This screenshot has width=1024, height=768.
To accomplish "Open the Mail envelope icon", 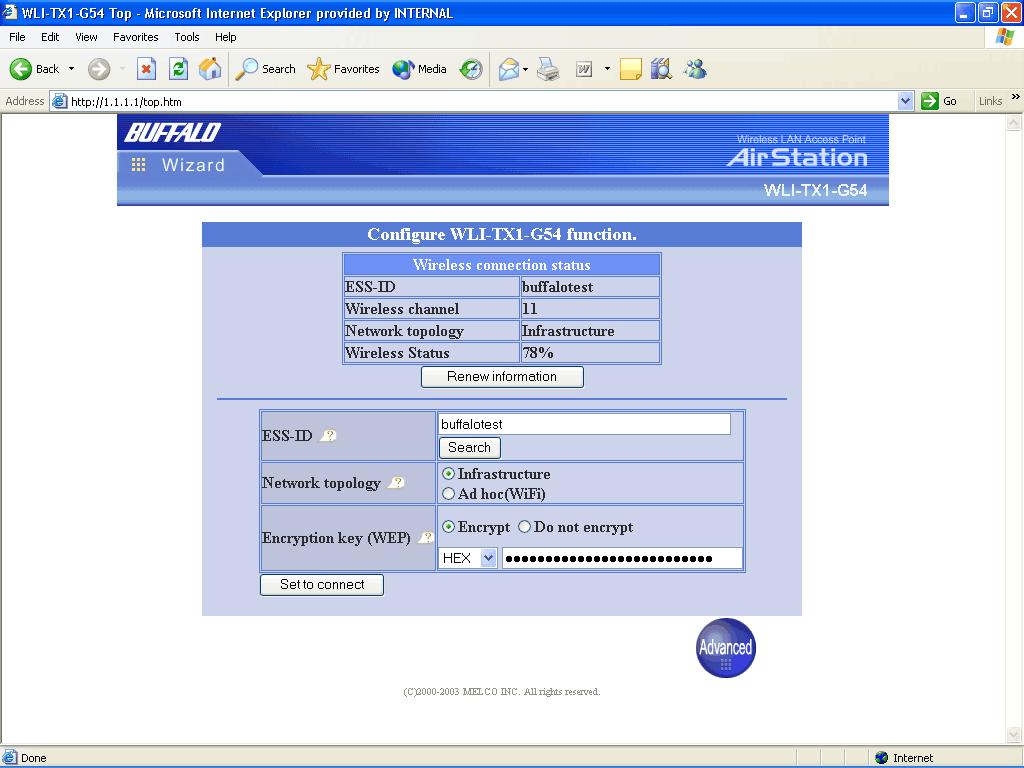I will (509, 69).
